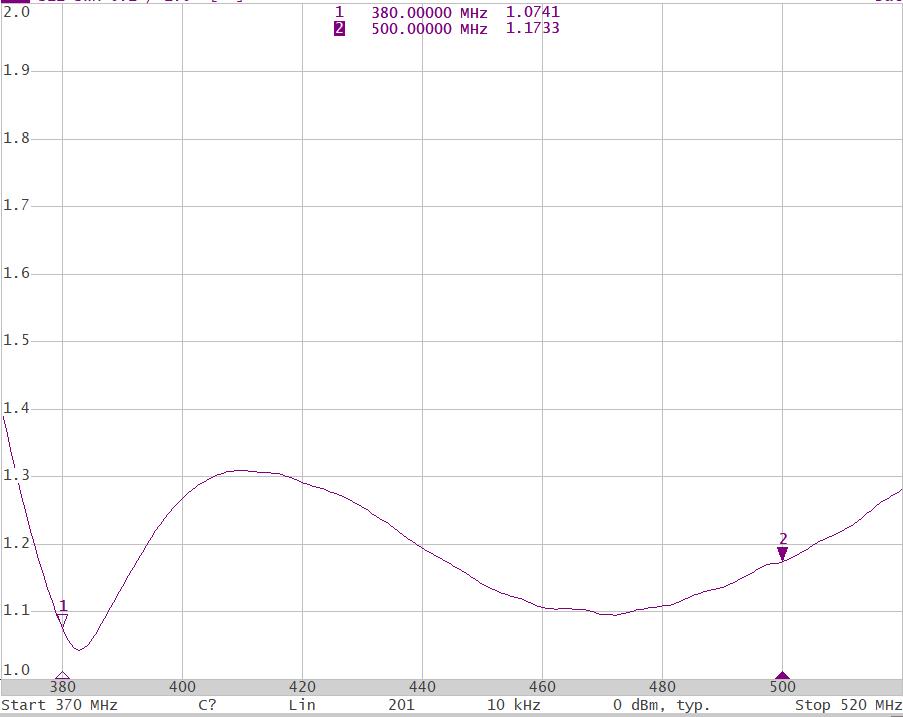Click the 1.0 bottom scale label
This screenshot has height=717, width=903.
click(16, 670)
